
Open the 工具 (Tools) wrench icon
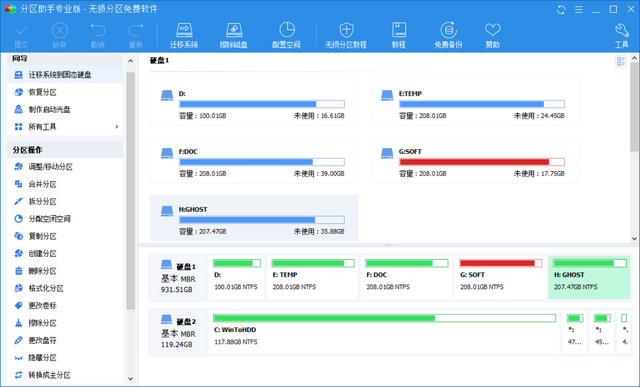622,30
